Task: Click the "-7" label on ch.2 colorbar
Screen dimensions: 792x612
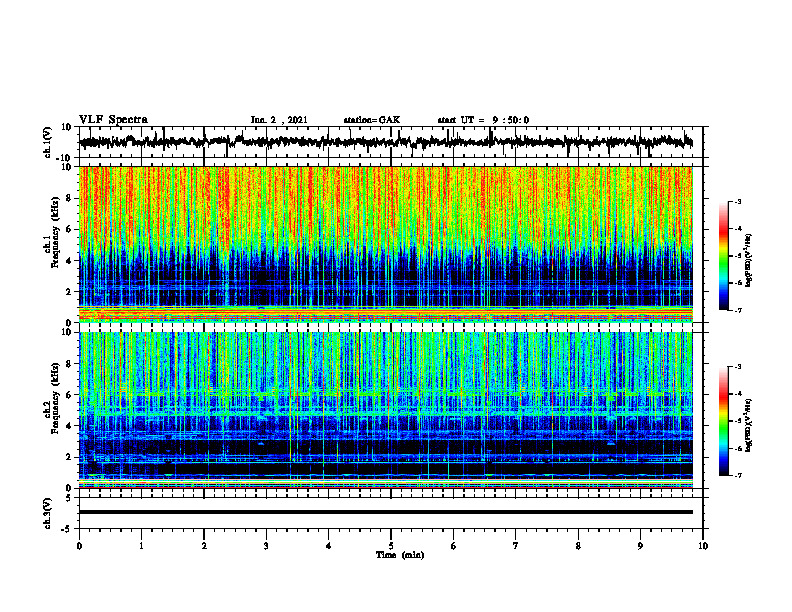Action: click(737, 475)
